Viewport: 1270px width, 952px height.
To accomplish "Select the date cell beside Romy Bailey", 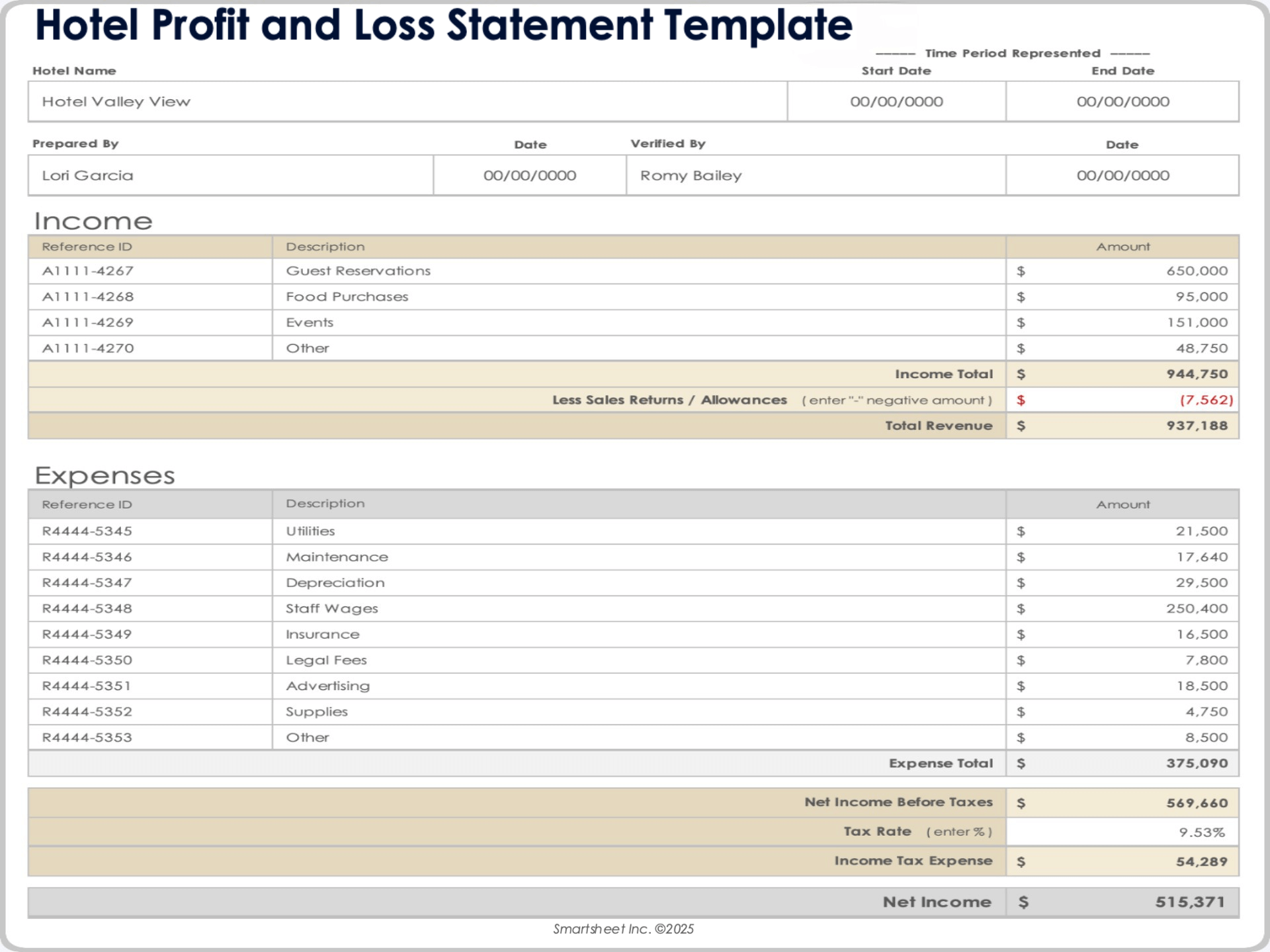I will (1122, 176).
